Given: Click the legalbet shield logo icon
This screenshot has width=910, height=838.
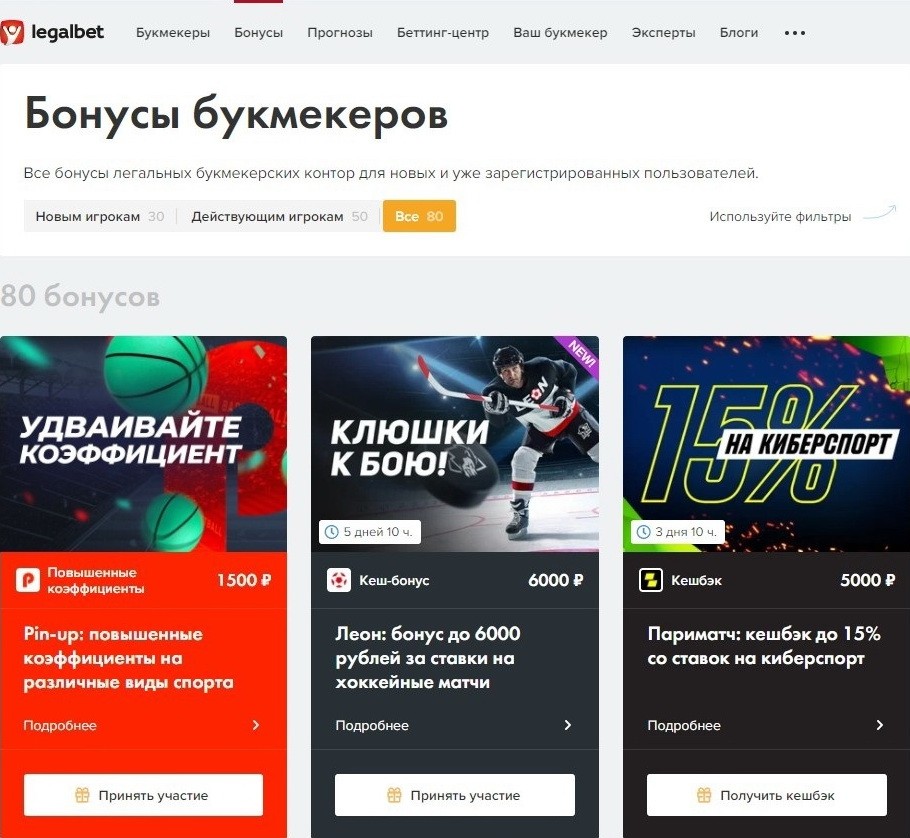Looking at the screenshot, I should (x=12, y=32).
